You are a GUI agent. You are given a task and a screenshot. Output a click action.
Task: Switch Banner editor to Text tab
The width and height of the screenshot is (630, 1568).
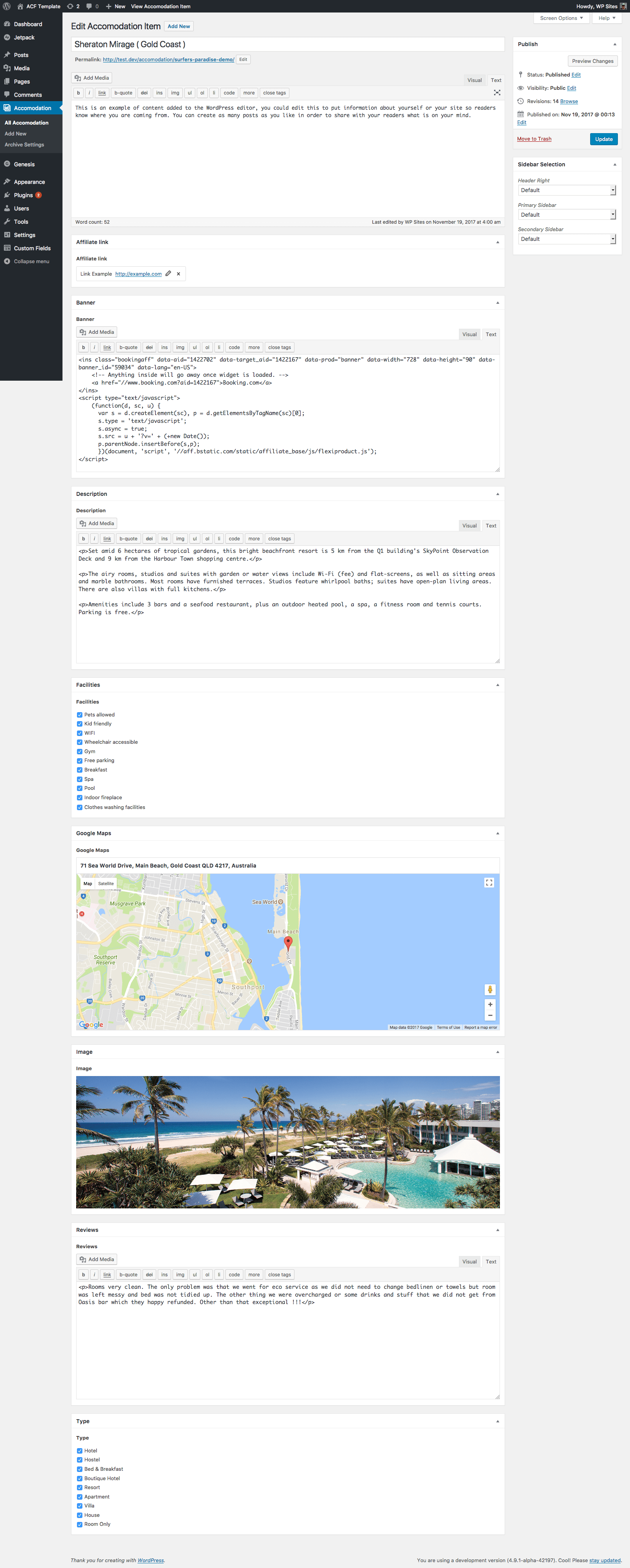tap(491, 334)
